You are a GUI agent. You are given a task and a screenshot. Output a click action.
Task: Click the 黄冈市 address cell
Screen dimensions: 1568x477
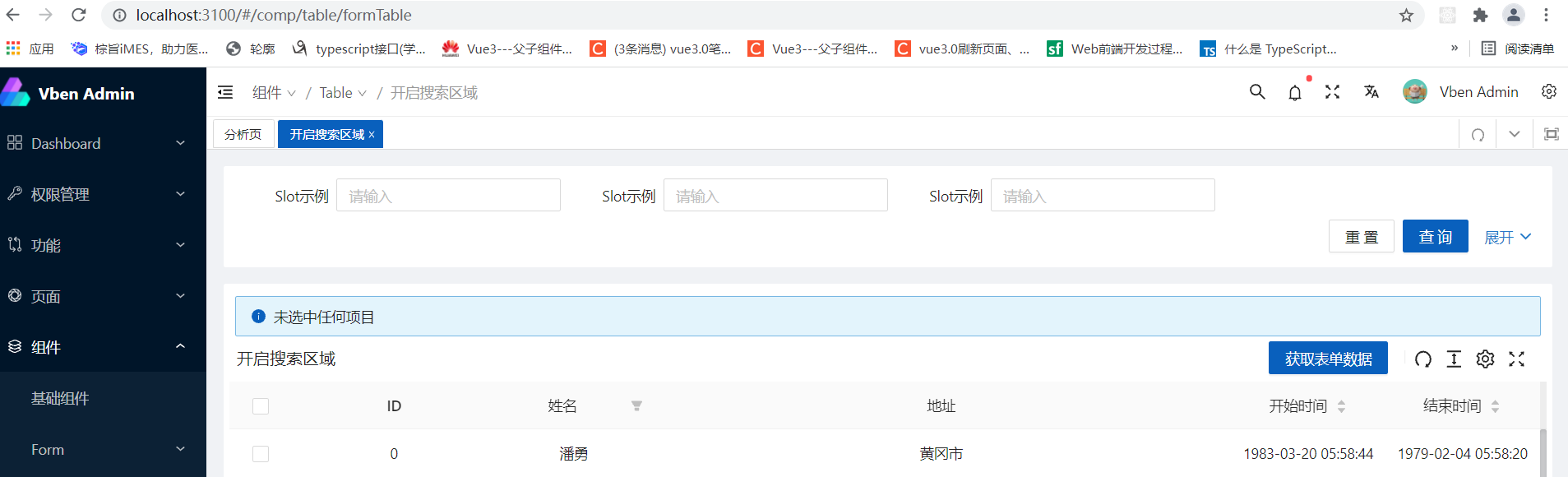[x=941, y=454]
